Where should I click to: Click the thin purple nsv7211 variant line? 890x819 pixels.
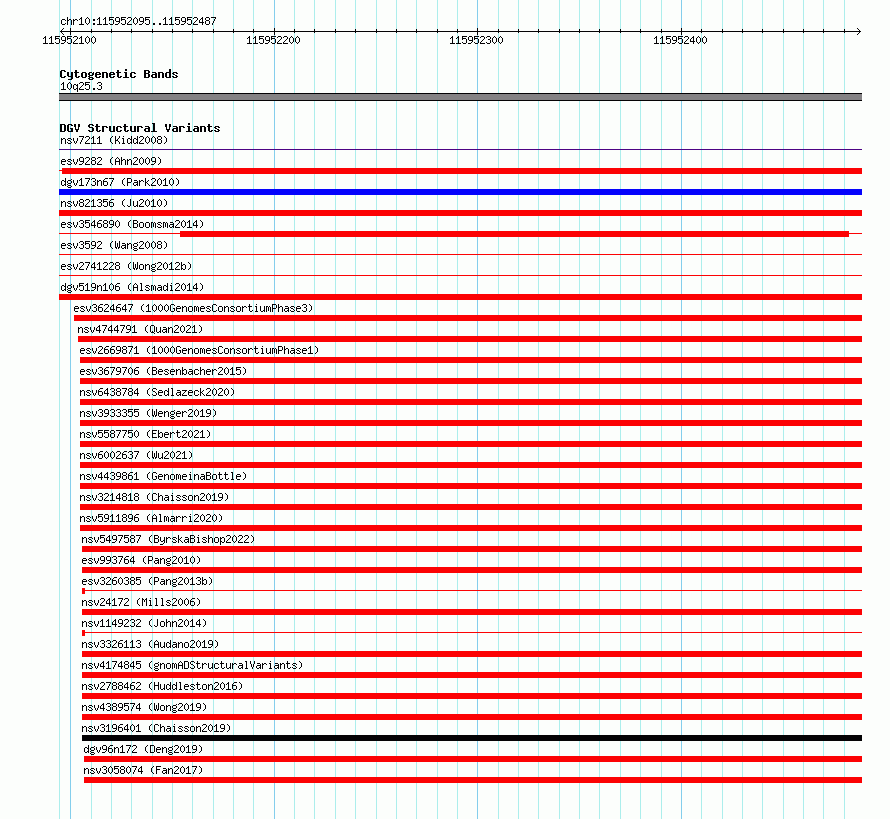click(x=460, y=150)
